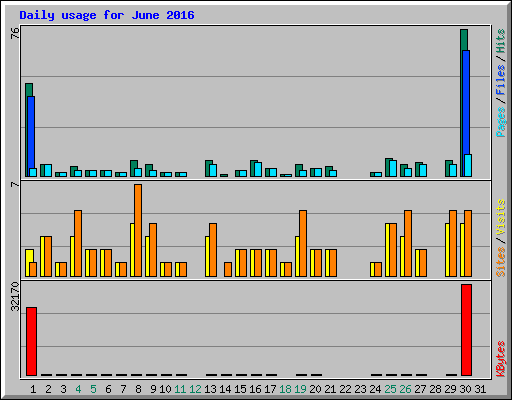Click the day '22' axis label
512x400 pixels.
coord(345,389)
